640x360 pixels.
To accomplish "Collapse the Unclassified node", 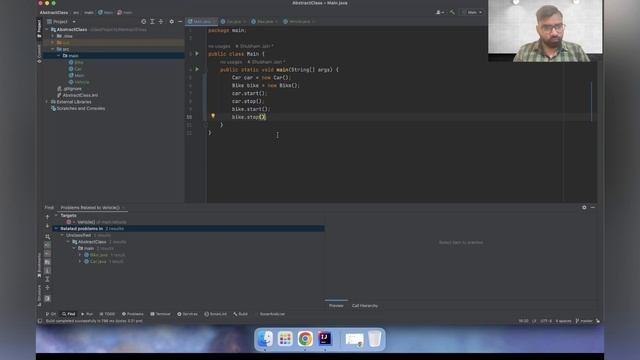I will (62, 235).
